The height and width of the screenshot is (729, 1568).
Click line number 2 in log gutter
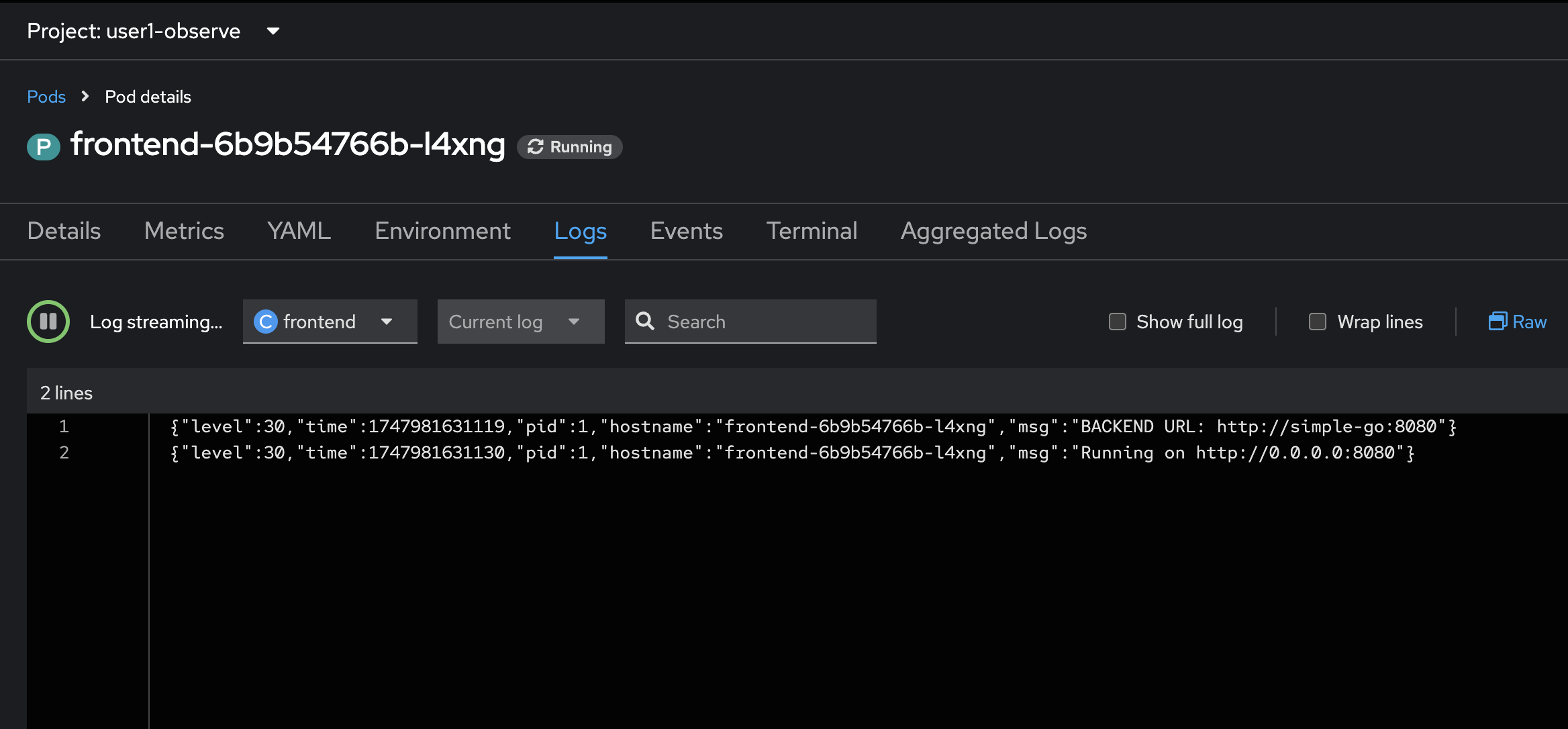(x=64, y=452)
